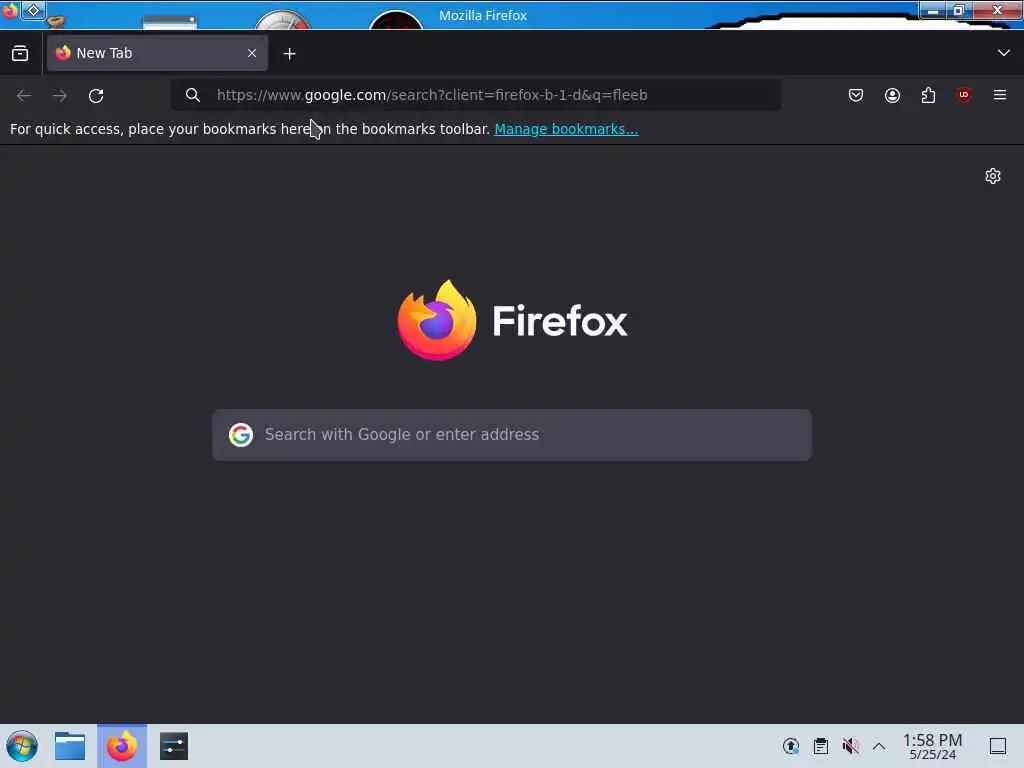Open the Firefox application hamburger menu
Screen dimensions: 1024x768
(1000, 95)
